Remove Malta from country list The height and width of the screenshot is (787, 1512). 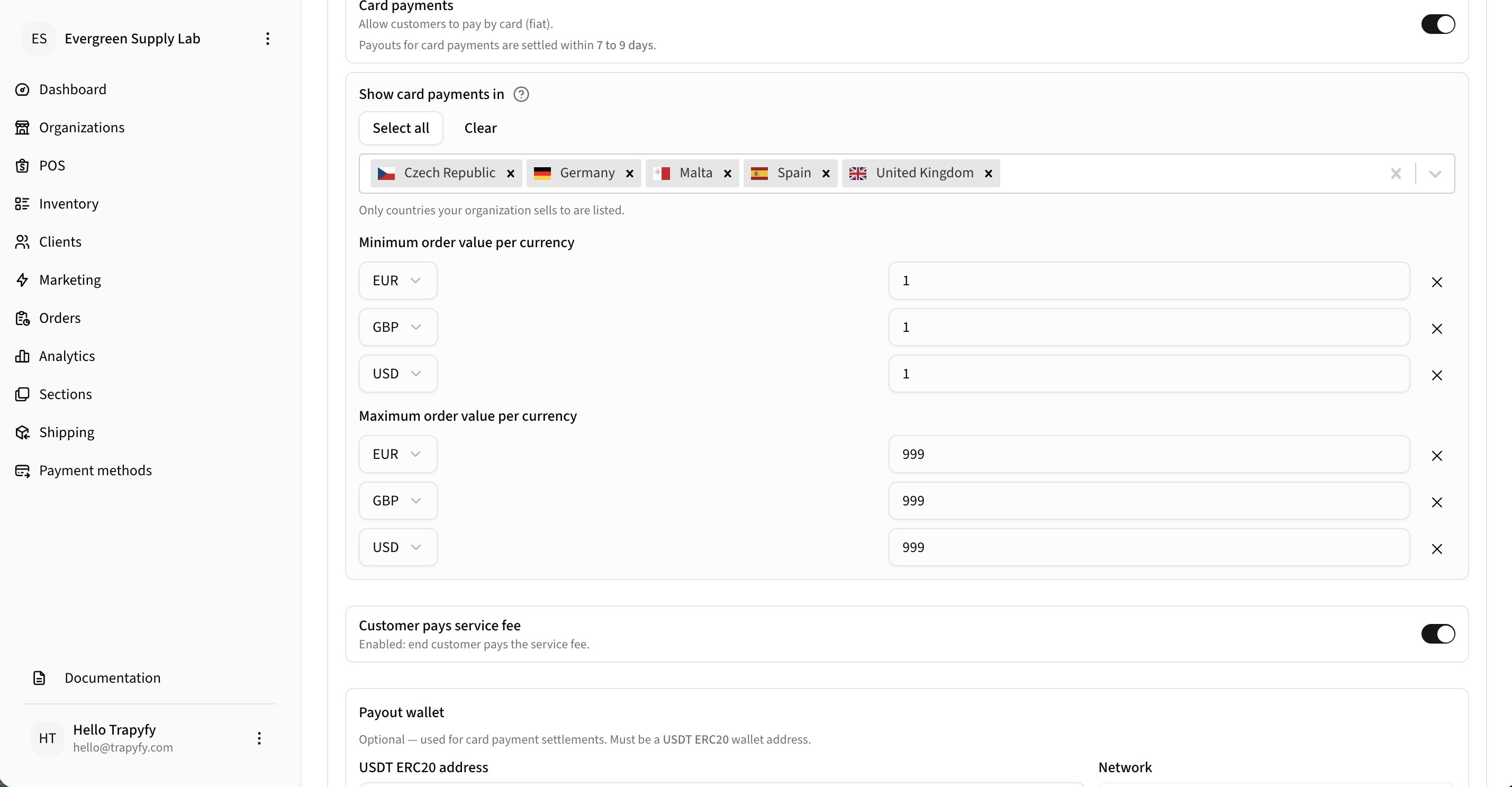click(x=728, y=174)
